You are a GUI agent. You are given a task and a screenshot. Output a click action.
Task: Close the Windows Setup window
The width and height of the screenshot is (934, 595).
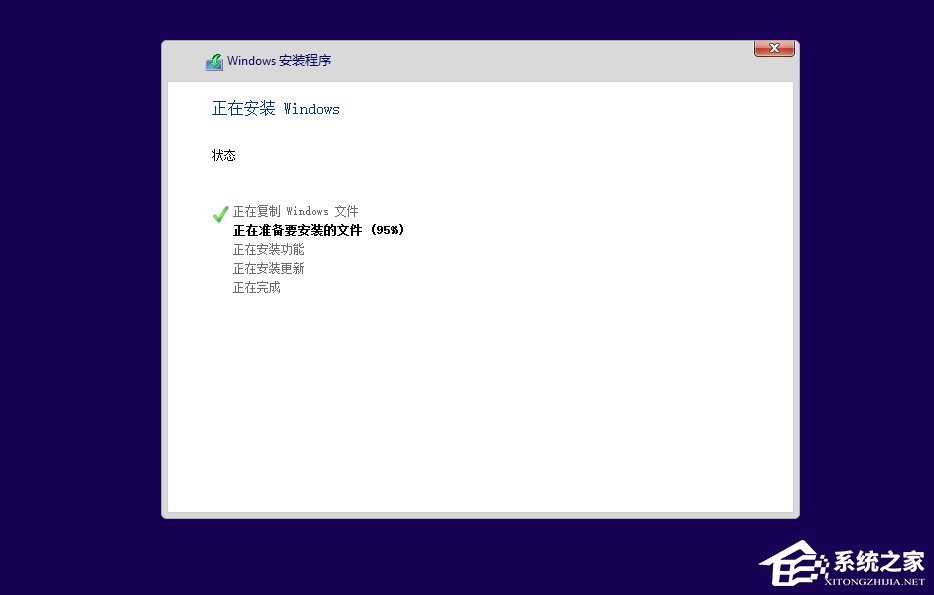coord(774,48)
